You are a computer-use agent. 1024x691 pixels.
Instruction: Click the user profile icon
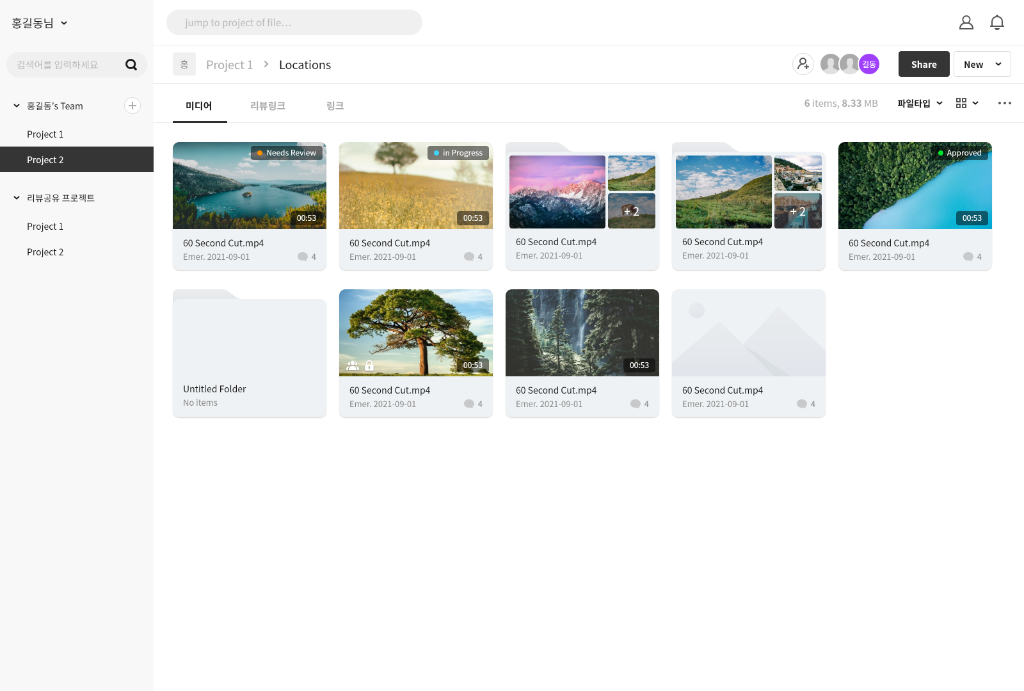pos(966,22)
